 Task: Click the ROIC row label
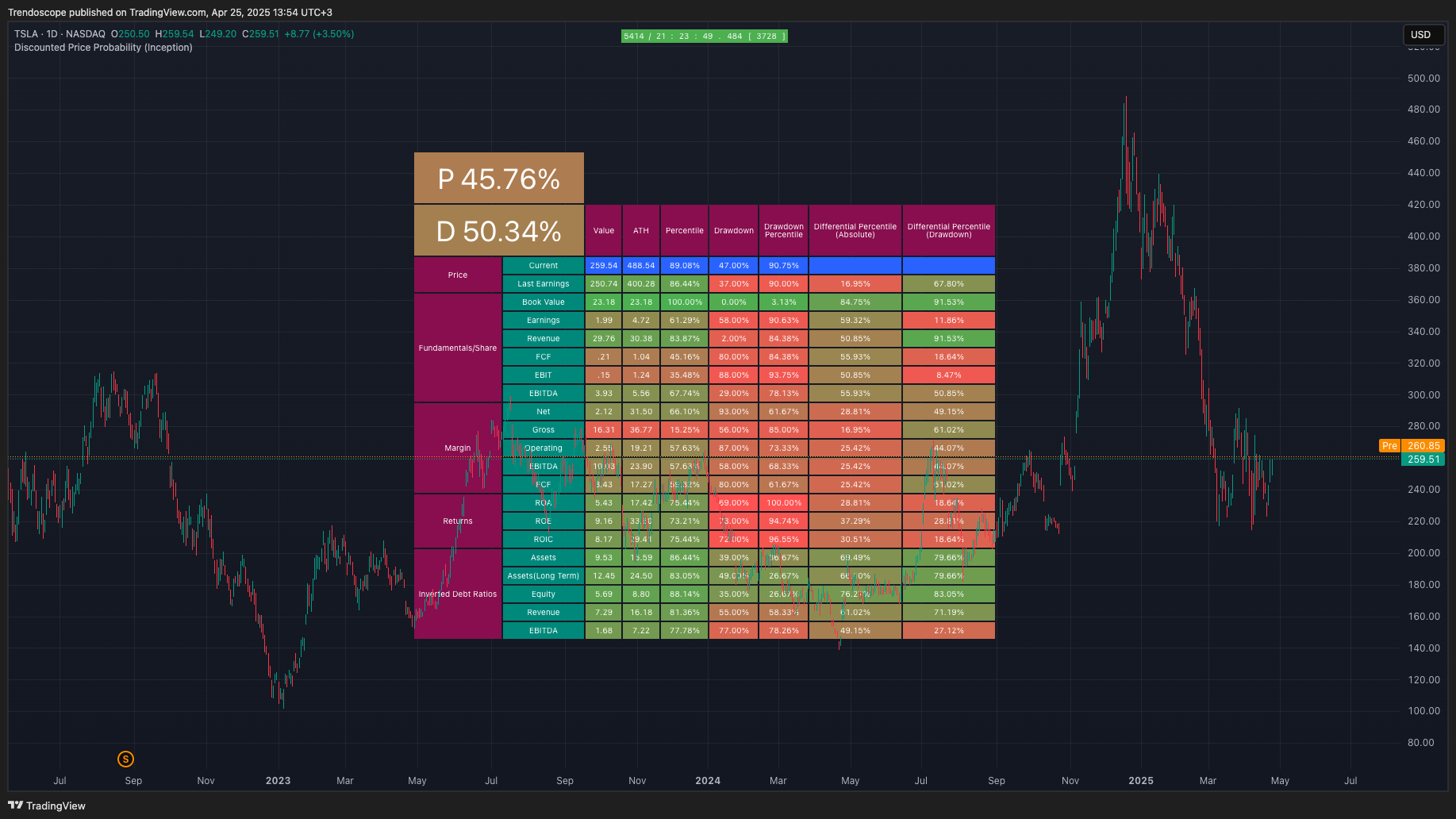[x=544, y=540]
